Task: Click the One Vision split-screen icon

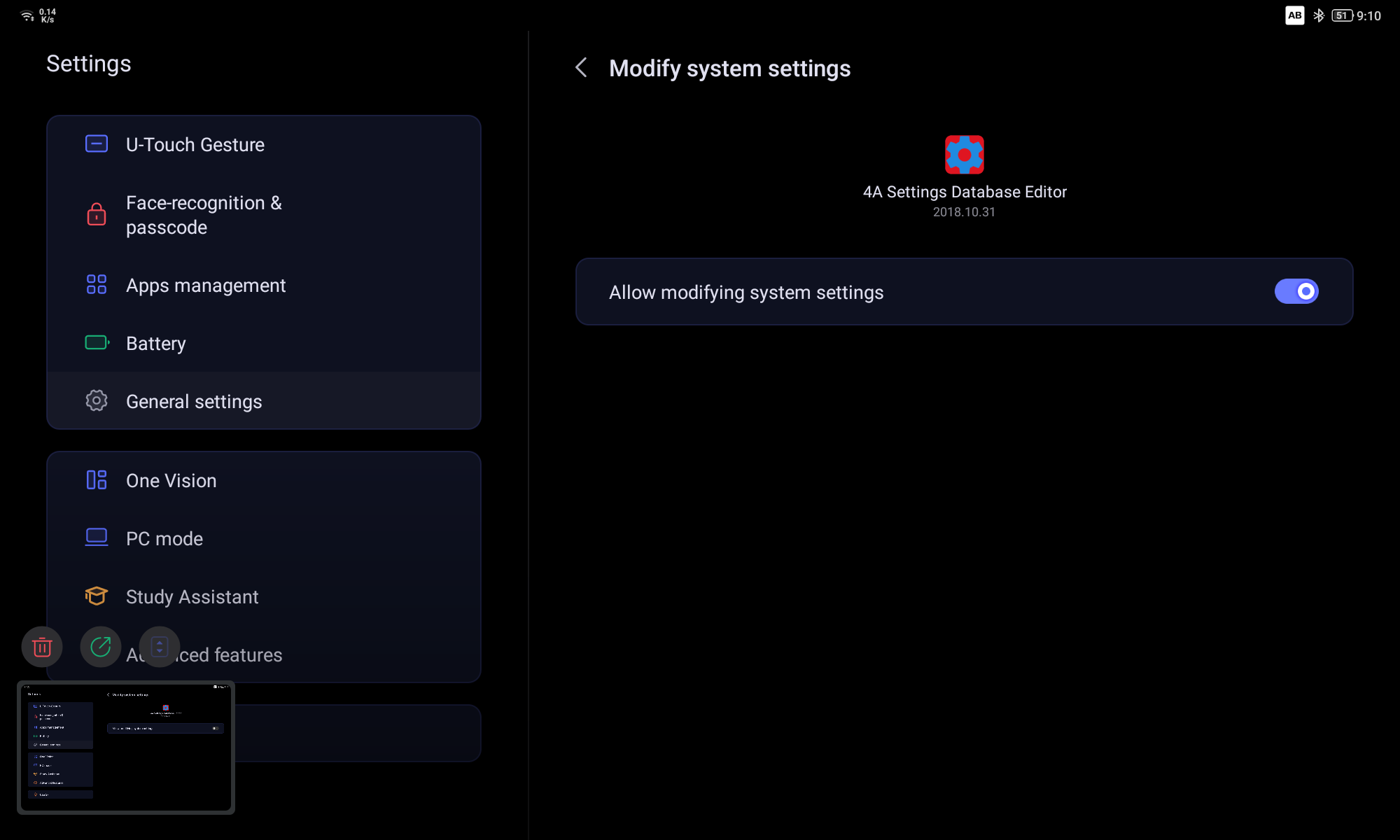Action: pos(96,479)
